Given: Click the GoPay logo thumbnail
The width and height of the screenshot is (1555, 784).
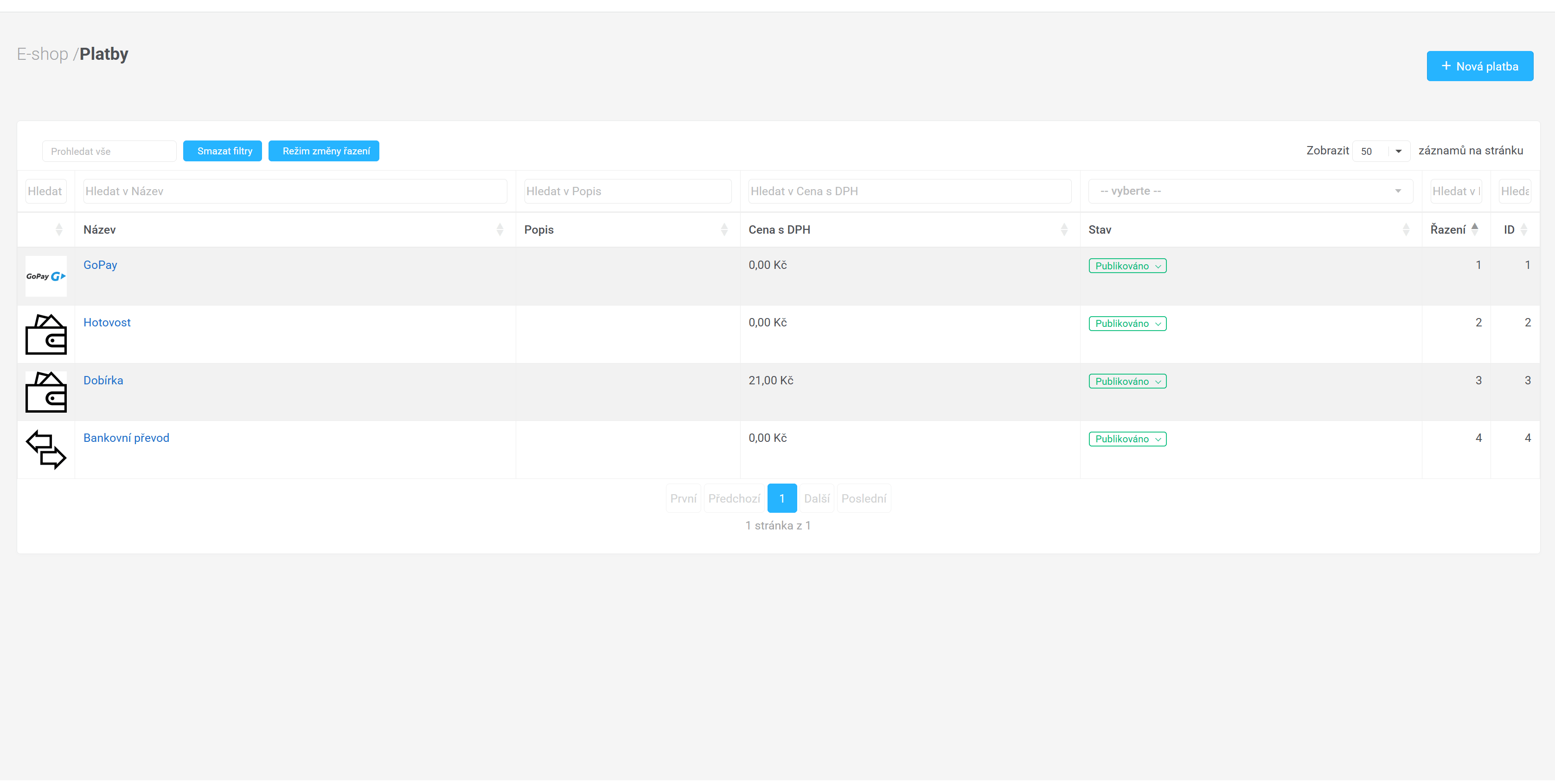Looking at the screenshot, I should tap(46, 276).
